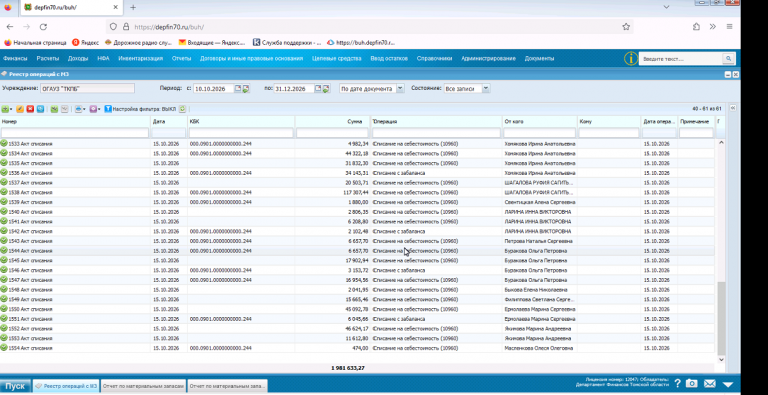Image resolution: width=768 pixels, height=395 pixels.
Task: Click status icon of row 1533 Акт списания
Action: coord(4,144)
